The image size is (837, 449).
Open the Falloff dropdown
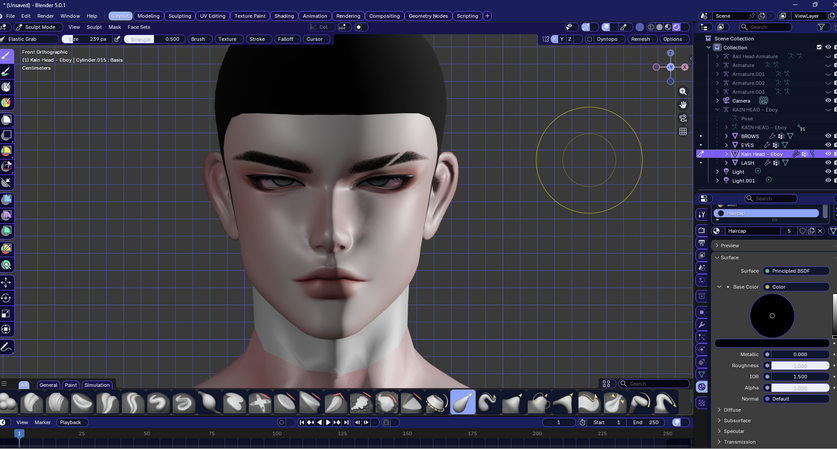coord(286,39)
